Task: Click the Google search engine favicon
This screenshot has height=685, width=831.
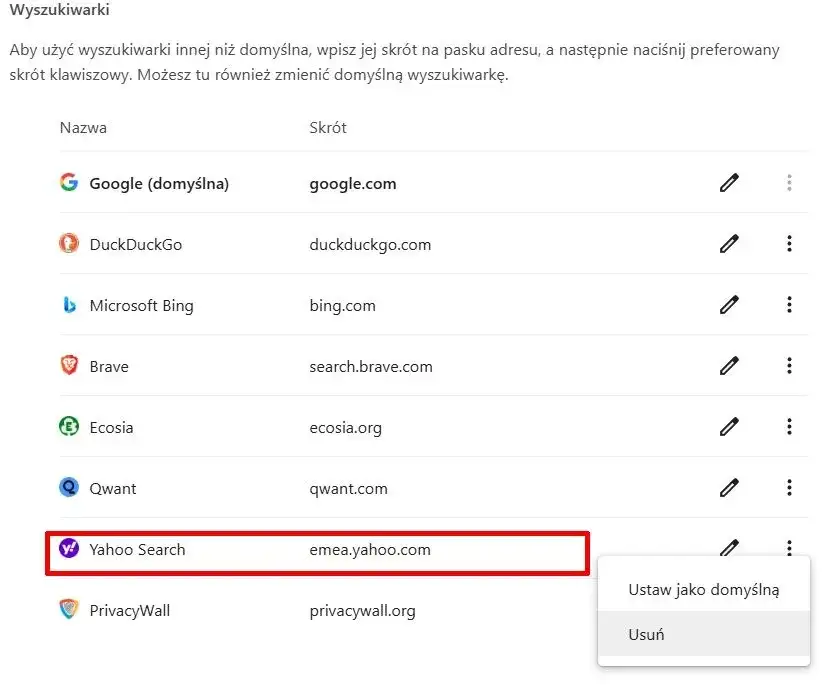Action: pyautogui.click(x=68, y=182)
